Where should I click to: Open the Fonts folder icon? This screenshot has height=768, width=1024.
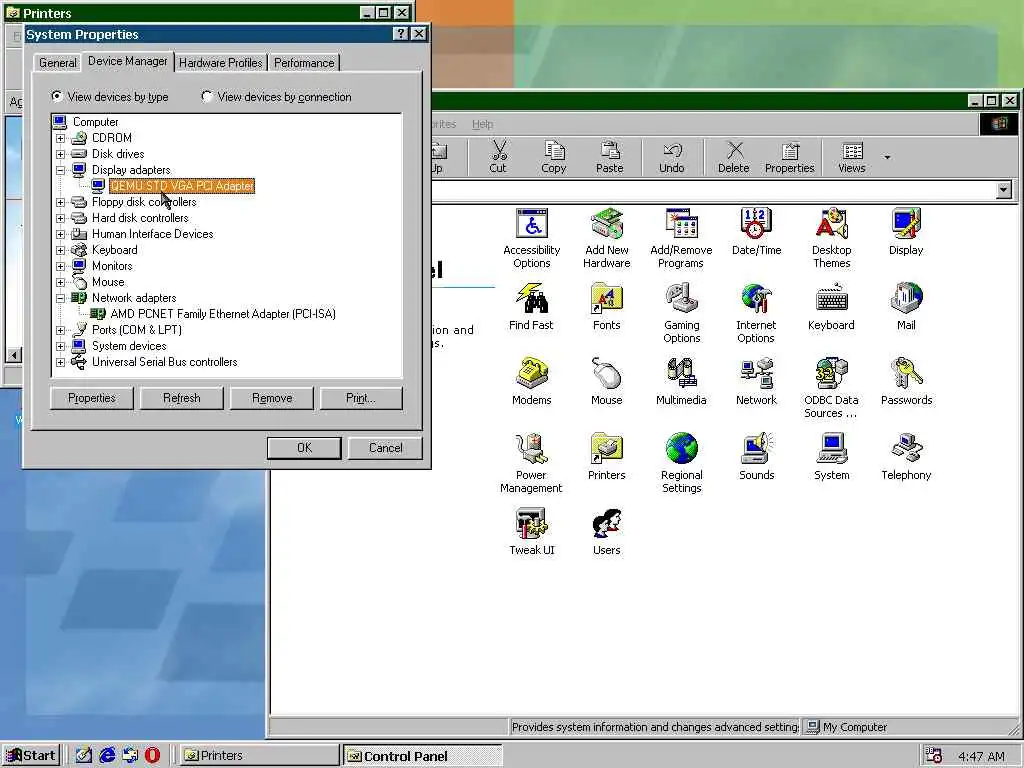pos(607,307)
